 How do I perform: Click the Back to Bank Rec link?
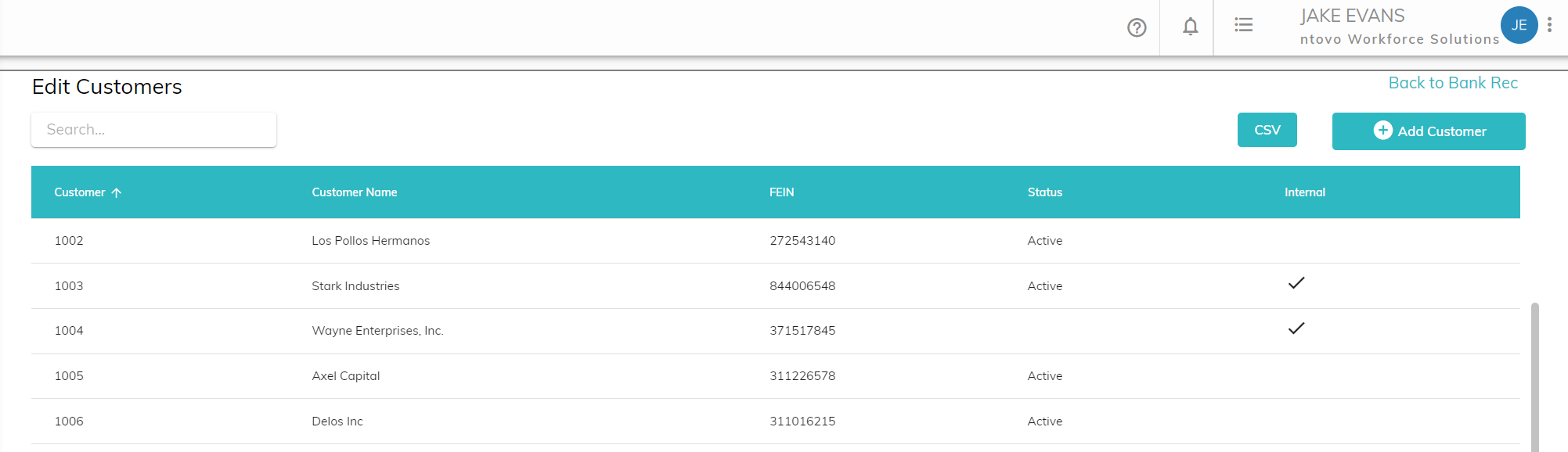pyautogui.click(x=1452, y=83)
